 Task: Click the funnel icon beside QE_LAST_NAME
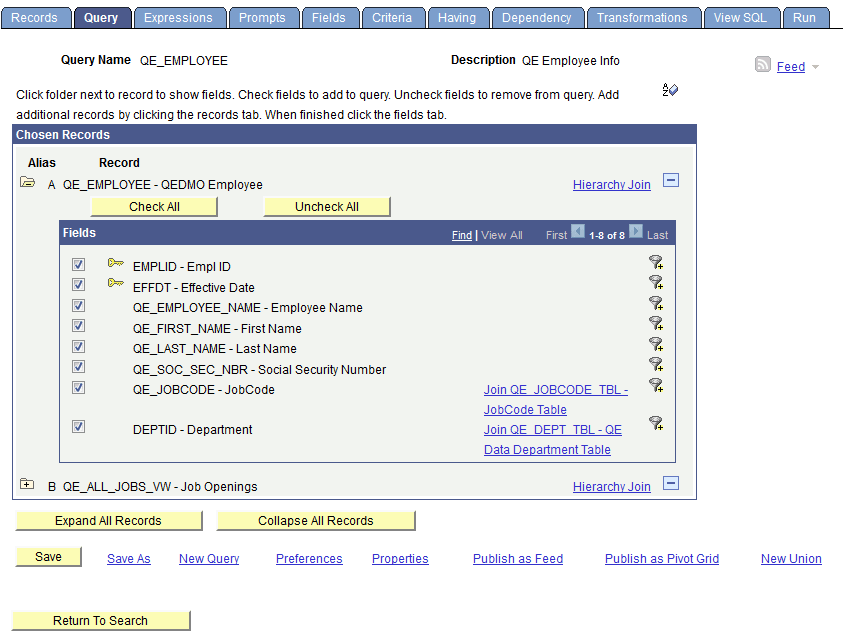tap(656, 344)
